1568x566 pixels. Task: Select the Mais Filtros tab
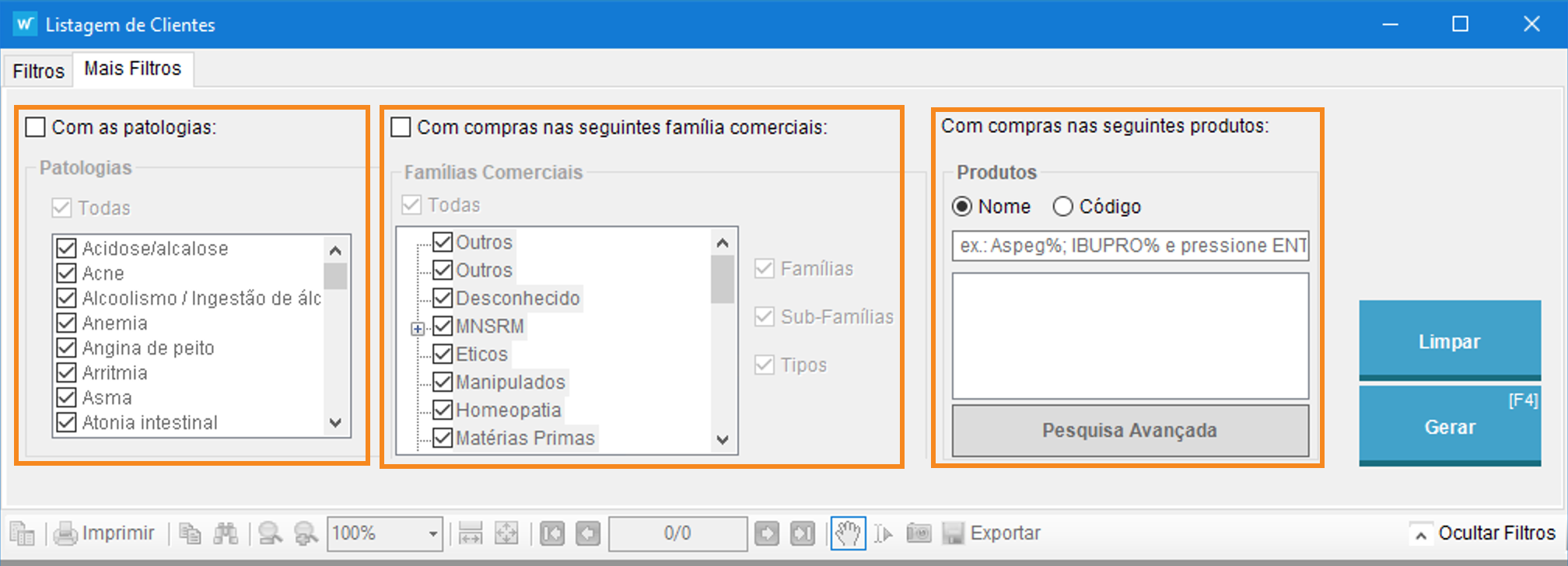click(x=133, y=69)
